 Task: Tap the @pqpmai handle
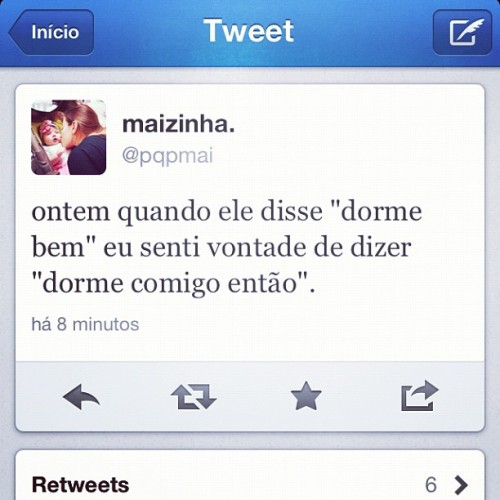(x=167, y=156)
